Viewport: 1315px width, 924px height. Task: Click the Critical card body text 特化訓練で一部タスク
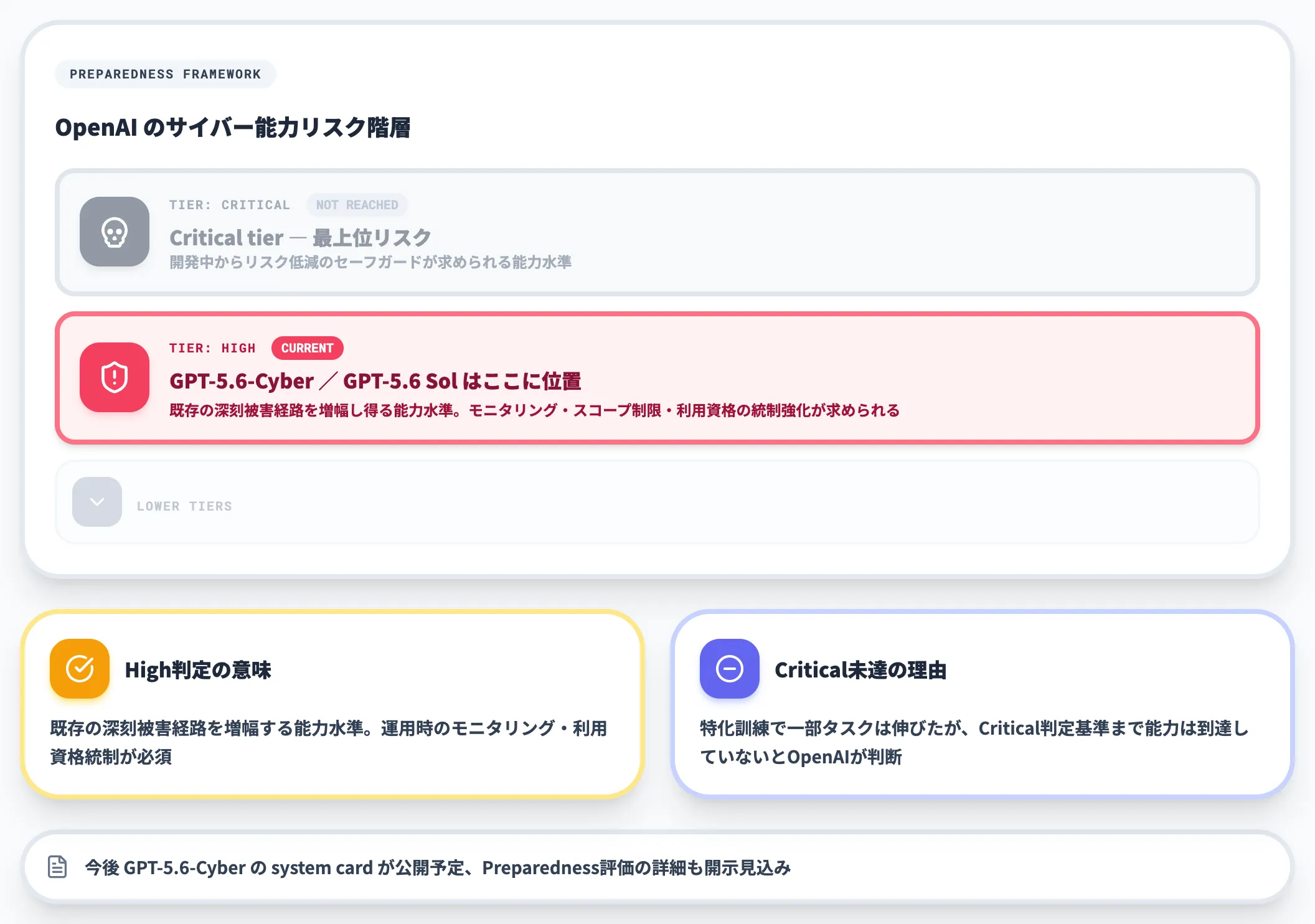[x=974, y=742]
